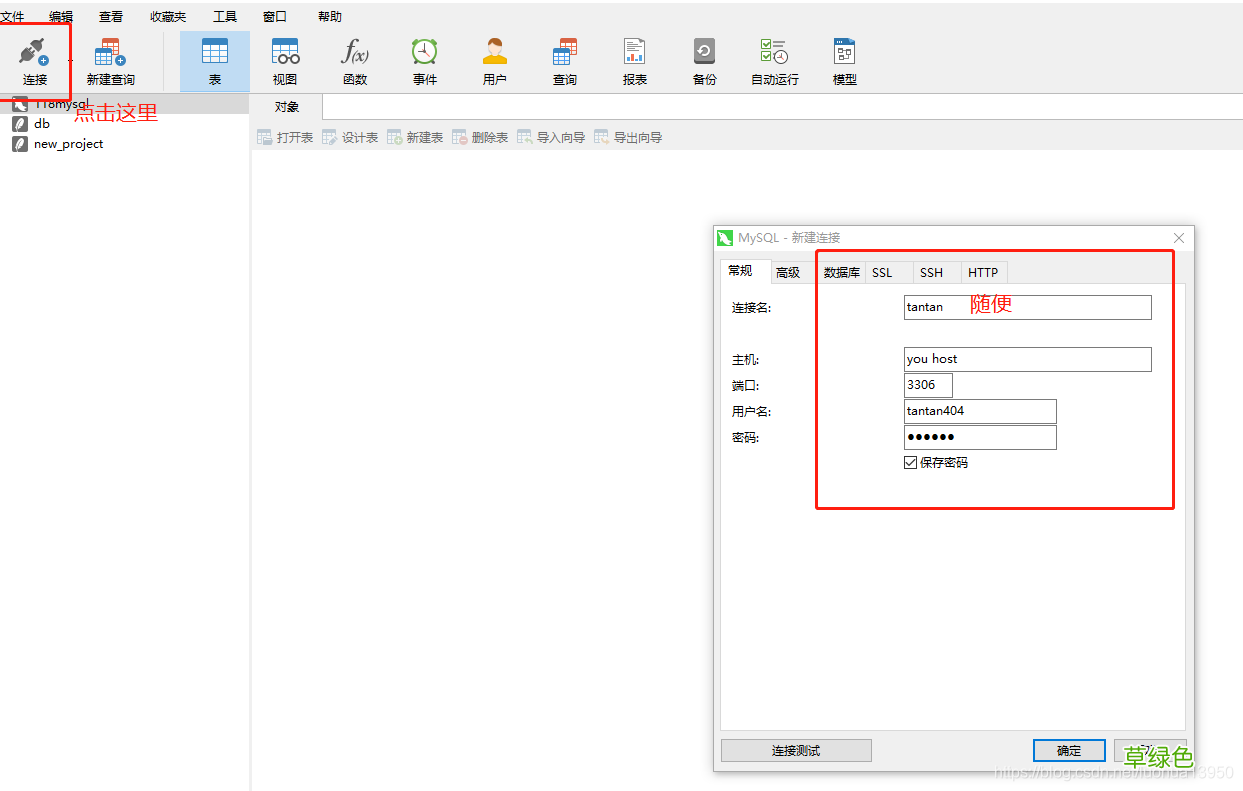This screenshot has width=1243, height=791.
Task: Open the 高级 (Advanced) tab
Action: click(789, 271)
